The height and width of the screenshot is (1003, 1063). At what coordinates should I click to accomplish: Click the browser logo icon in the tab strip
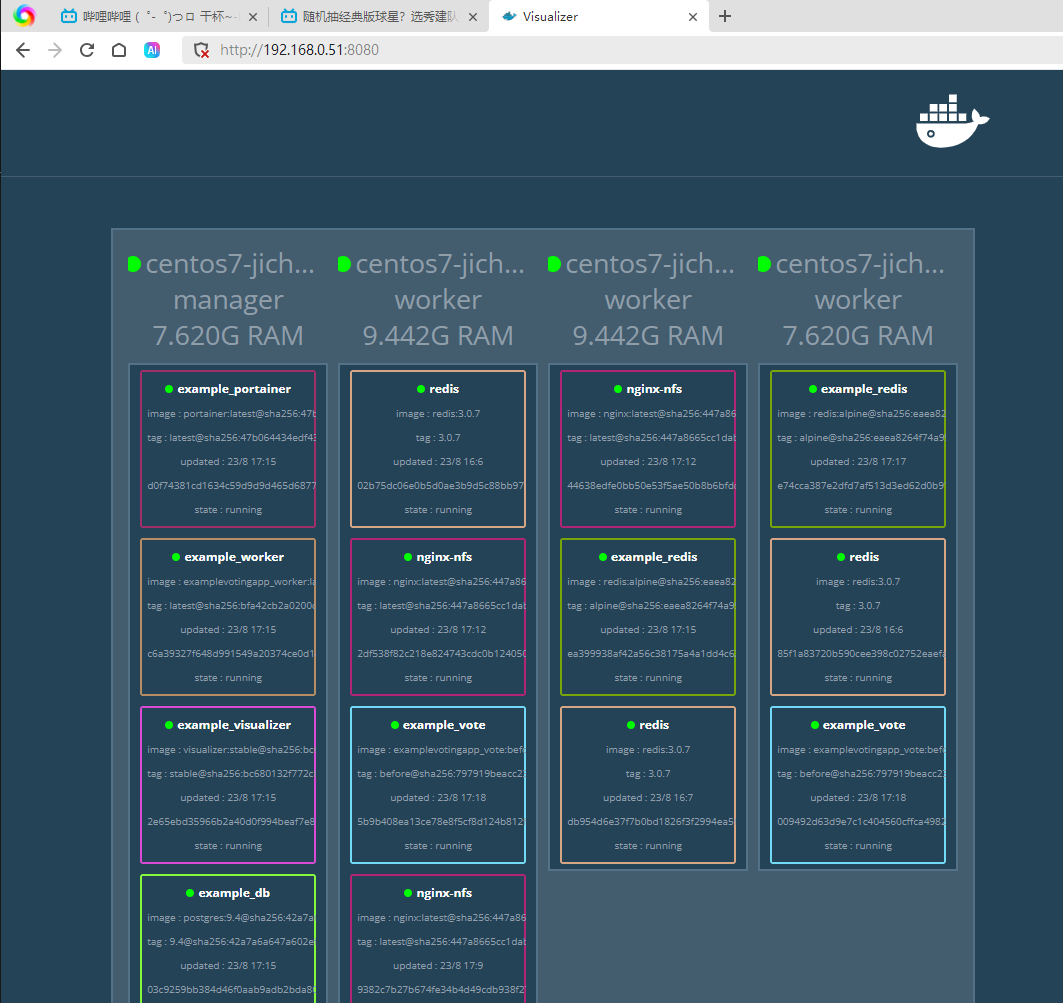pyautogui.click(x=24, y=16)
